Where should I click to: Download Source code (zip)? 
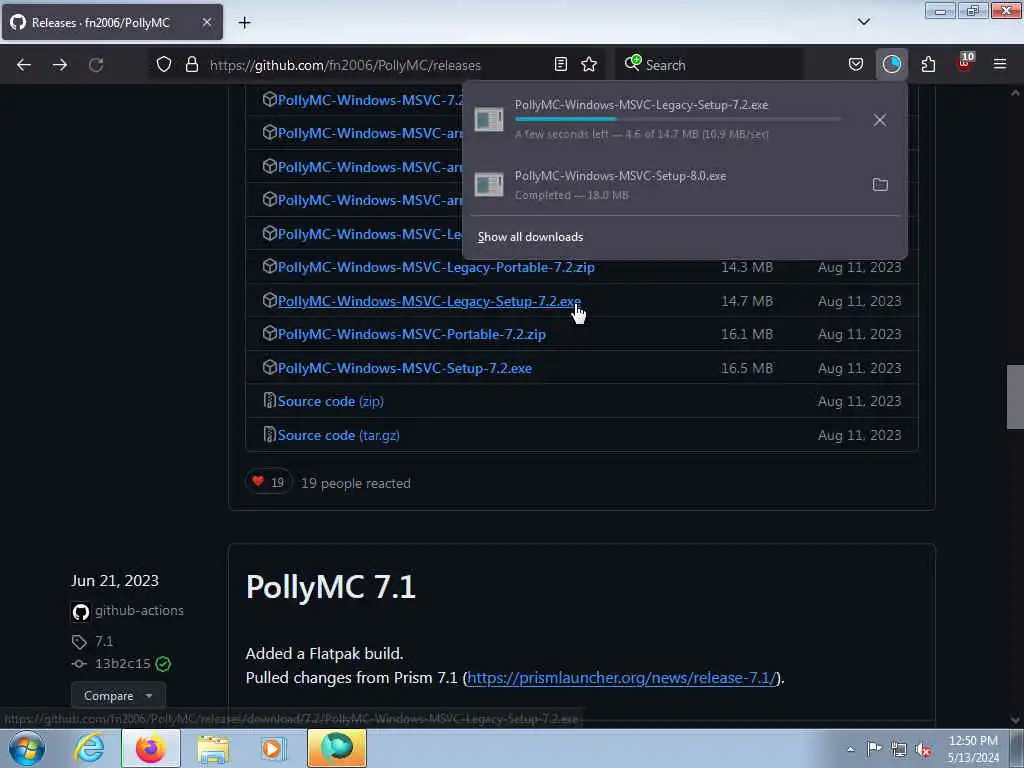point(330,402)
